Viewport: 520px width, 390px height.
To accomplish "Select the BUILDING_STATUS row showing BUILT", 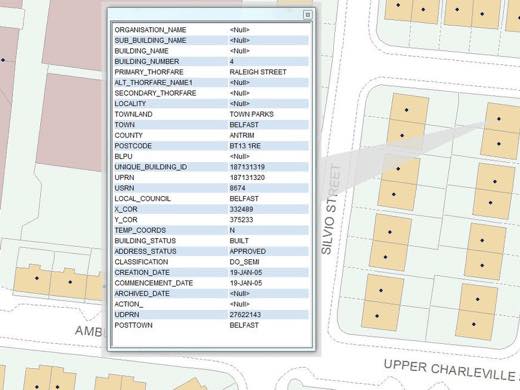I will click(x=211, y=241).
